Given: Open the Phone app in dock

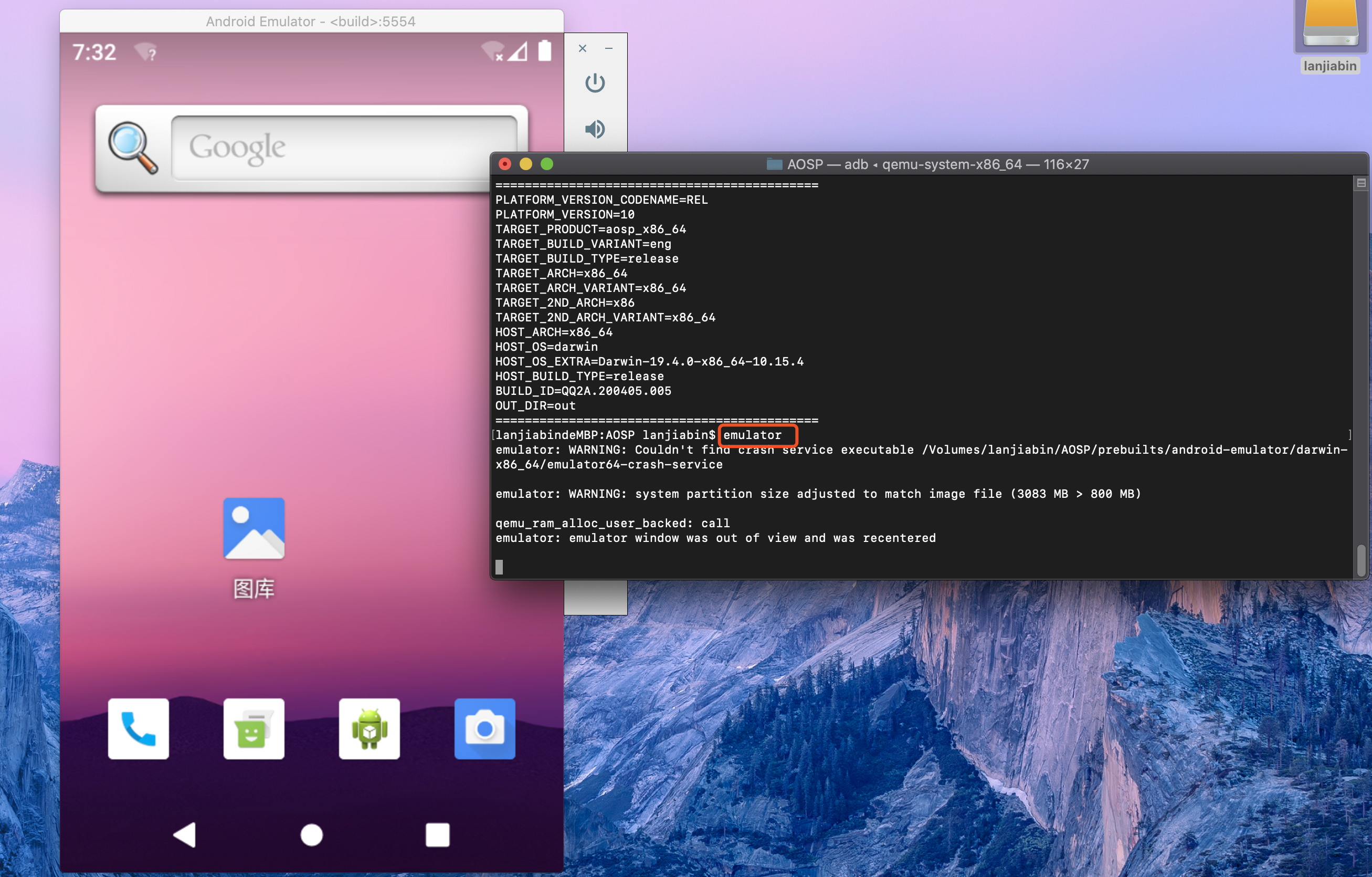Looking at the screenshot, I should point(139,728).
